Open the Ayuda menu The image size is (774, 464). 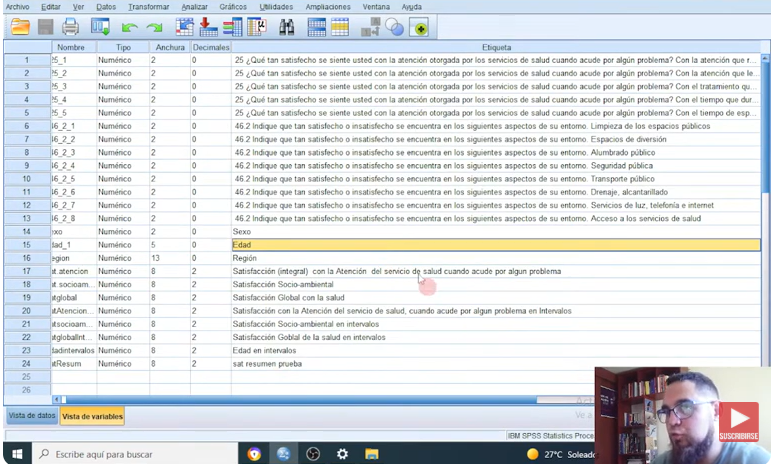click(x=412, y=7)
